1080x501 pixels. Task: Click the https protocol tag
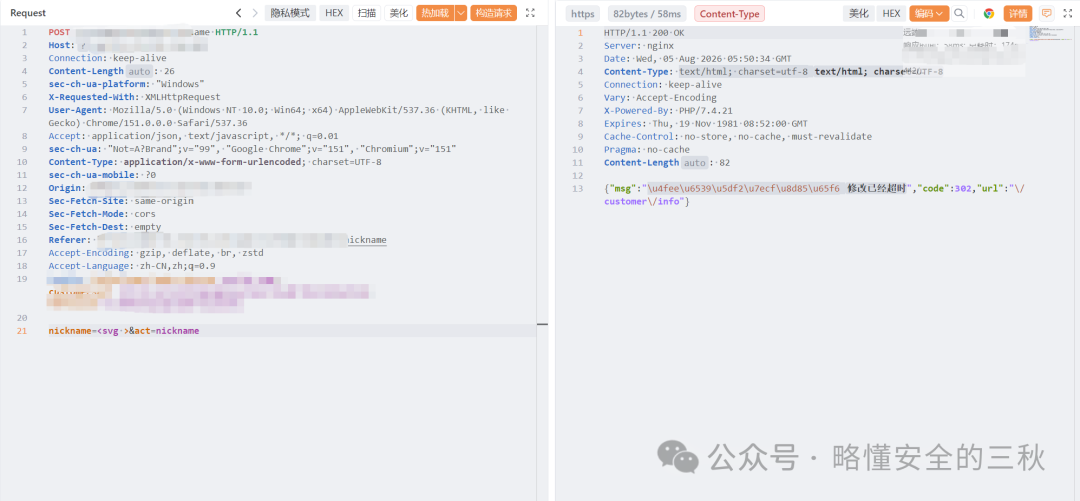click(583, 14)
